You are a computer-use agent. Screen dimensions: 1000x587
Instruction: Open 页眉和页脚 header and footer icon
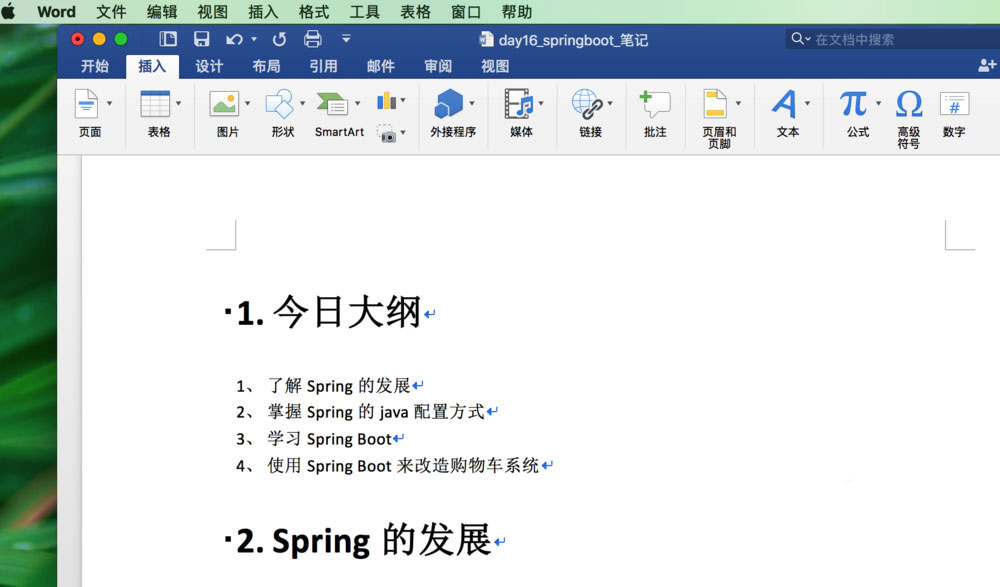tap(716, 104)
